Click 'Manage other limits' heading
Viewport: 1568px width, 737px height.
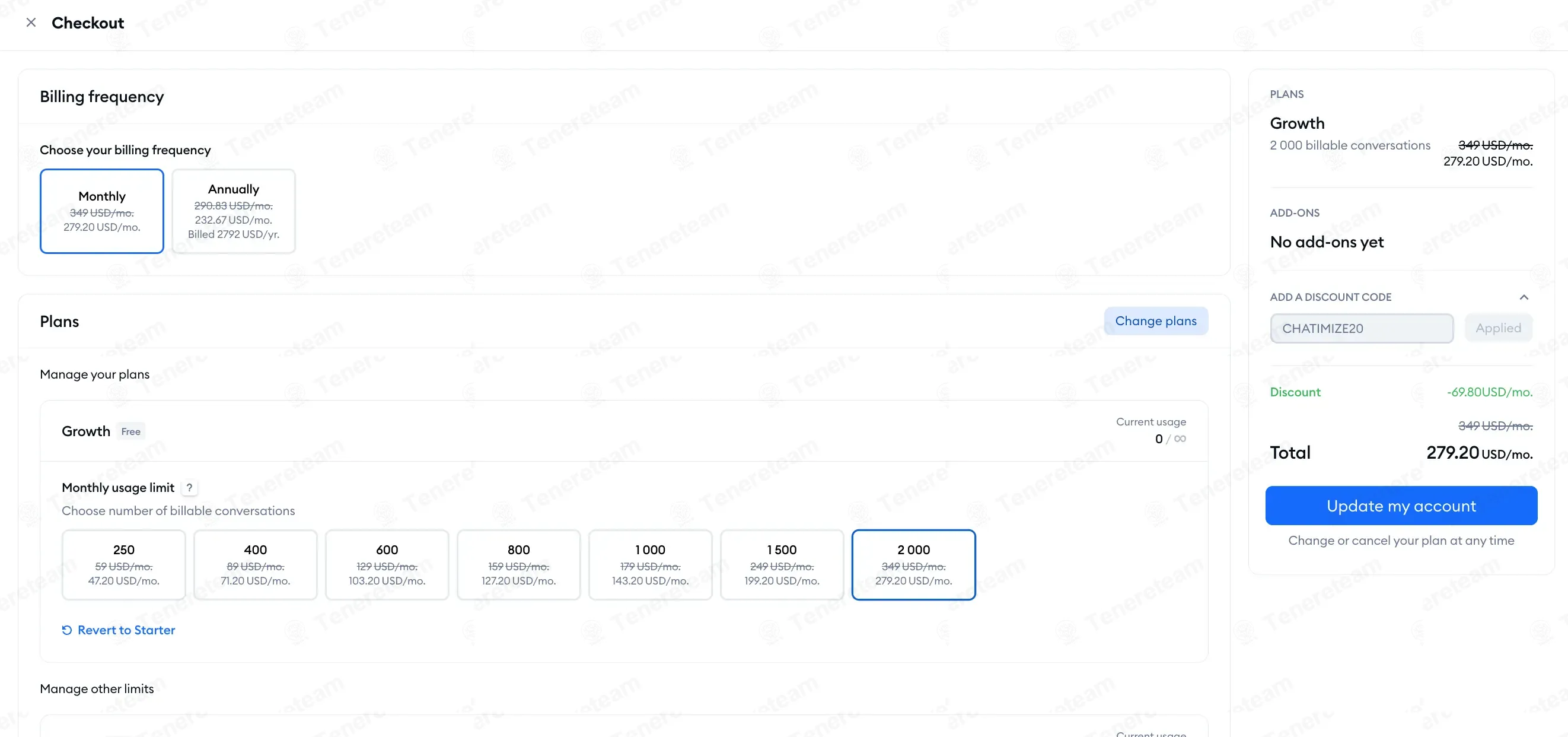(97, 688)
